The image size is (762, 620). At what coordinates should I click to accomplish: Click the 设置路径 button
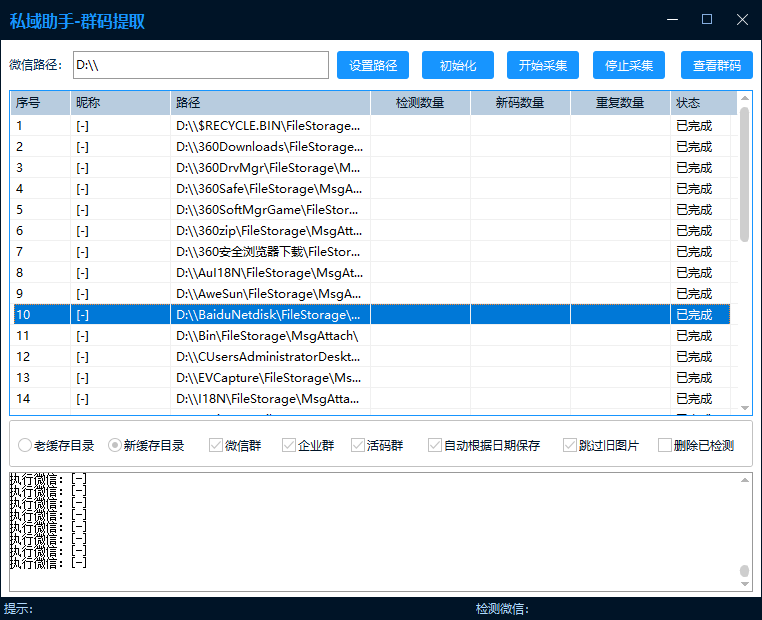373,65
